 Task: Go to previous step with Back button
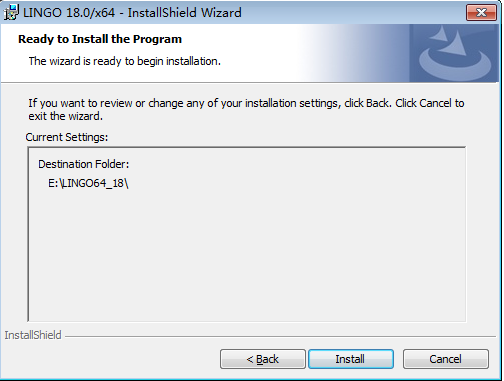(263, 359)
